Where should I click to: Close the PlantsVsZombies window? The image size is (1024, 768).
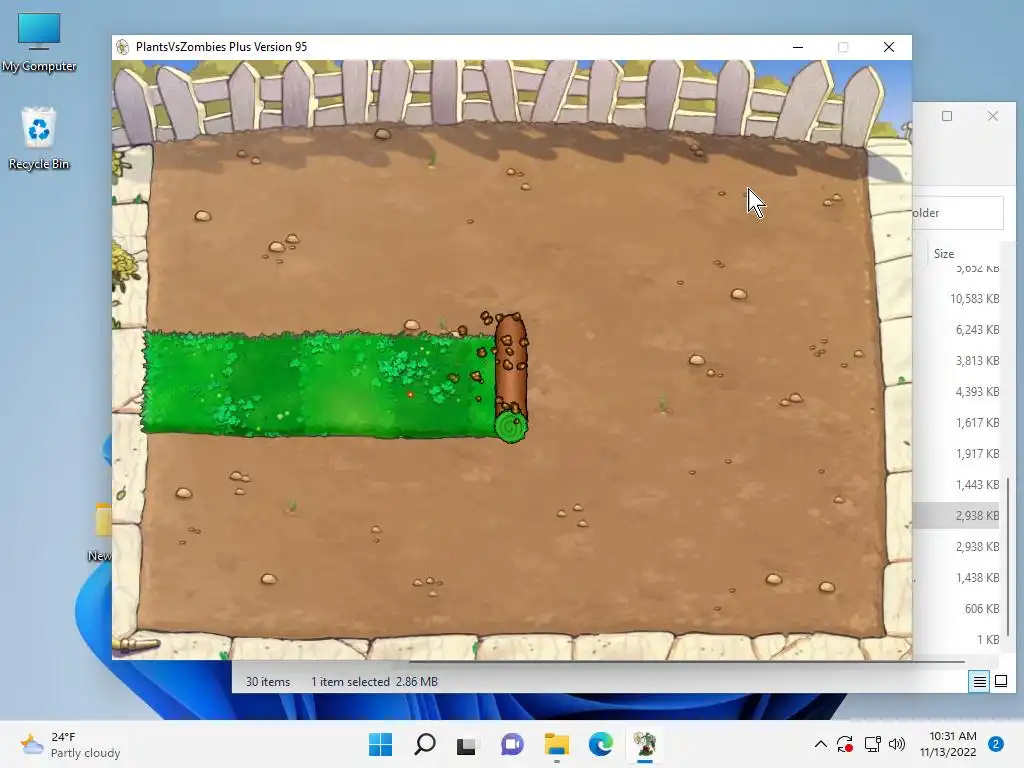coord(889,47)
